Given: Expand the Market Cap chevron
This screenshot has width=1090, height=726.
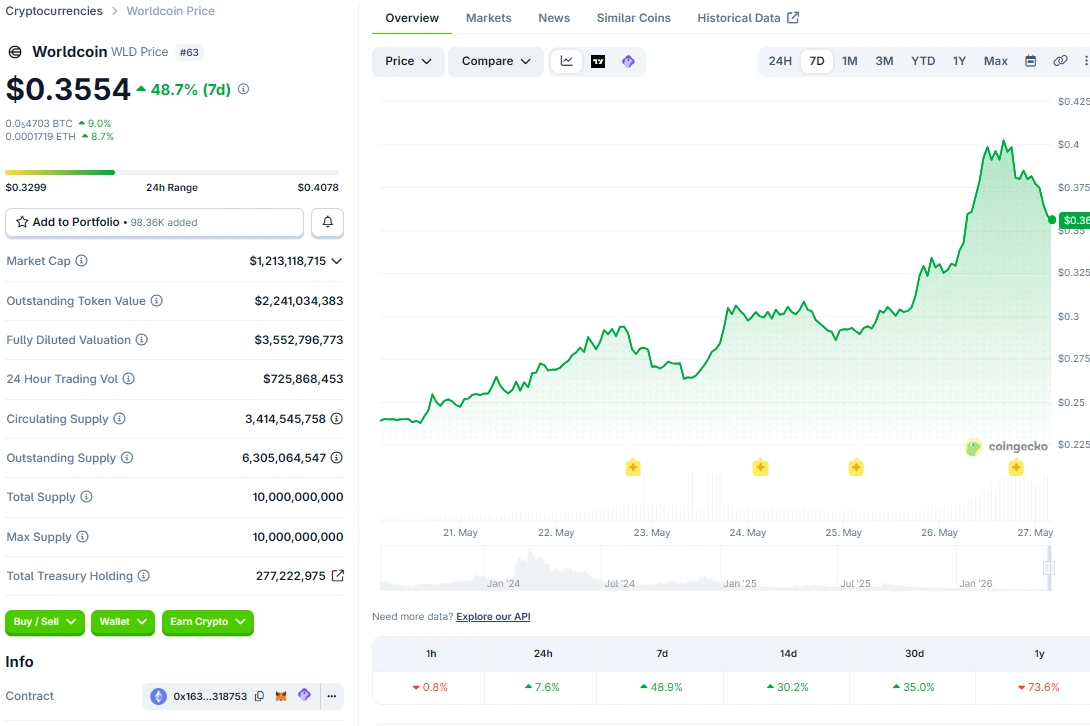Looking at the screenshot, I should coord(336,261).
